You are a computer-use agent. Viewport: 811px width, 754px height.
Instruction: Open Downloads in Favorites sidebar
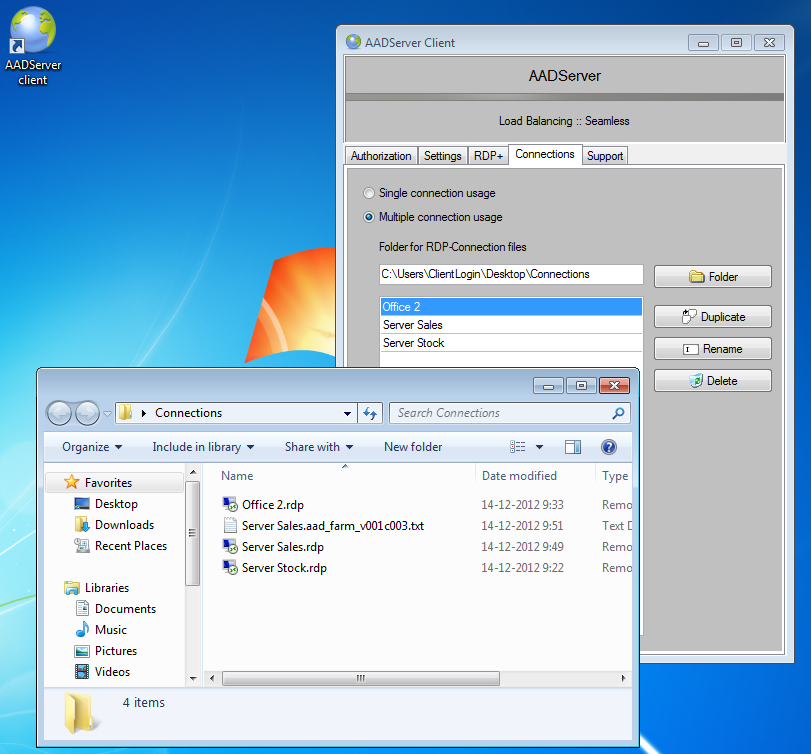(x=123, y=525)
